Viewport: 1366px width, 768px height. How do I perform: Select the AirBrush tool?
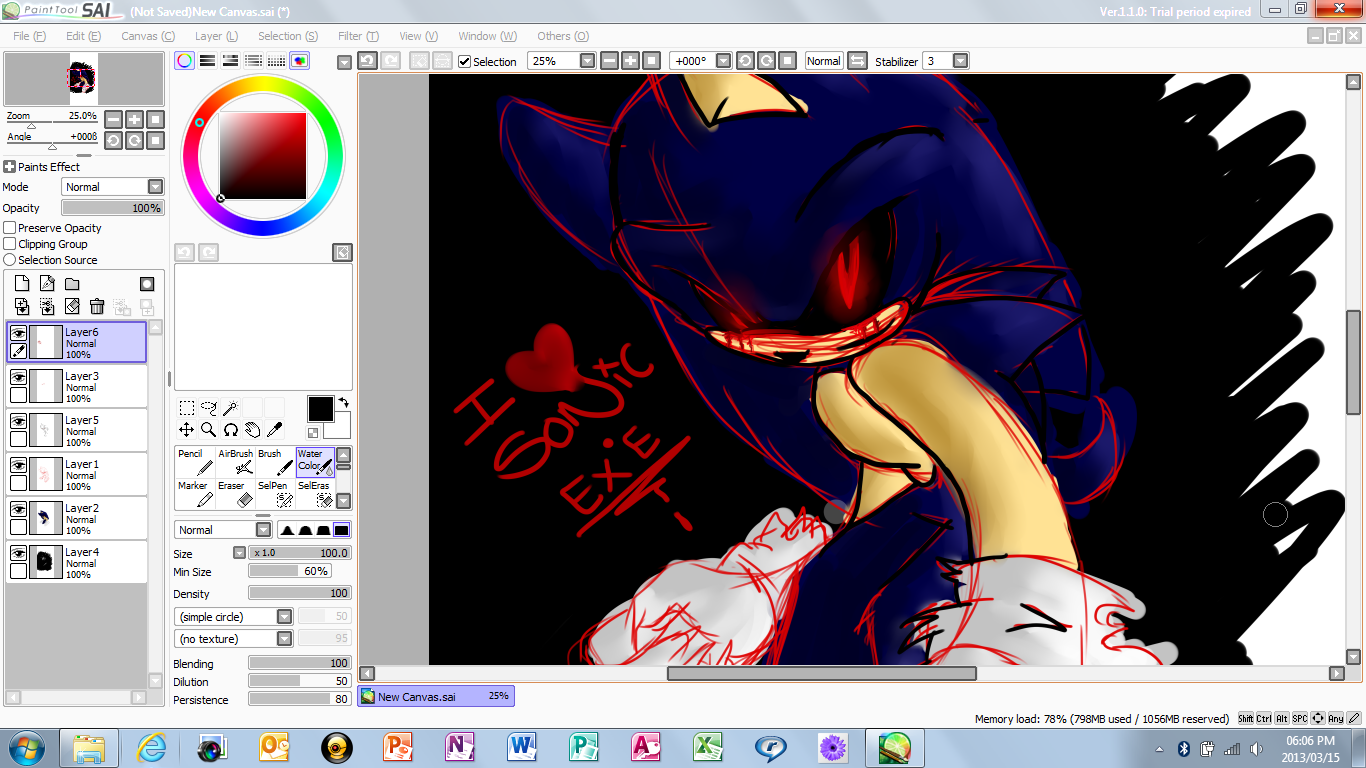[235, 462]
